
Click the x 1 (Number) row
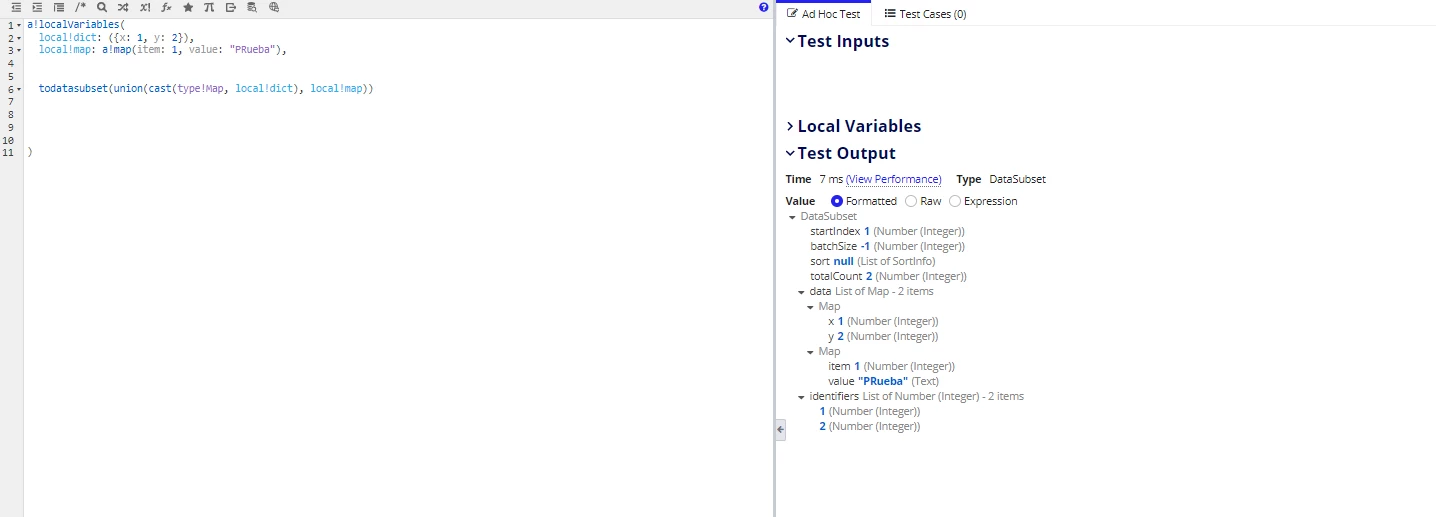[883, 321]
